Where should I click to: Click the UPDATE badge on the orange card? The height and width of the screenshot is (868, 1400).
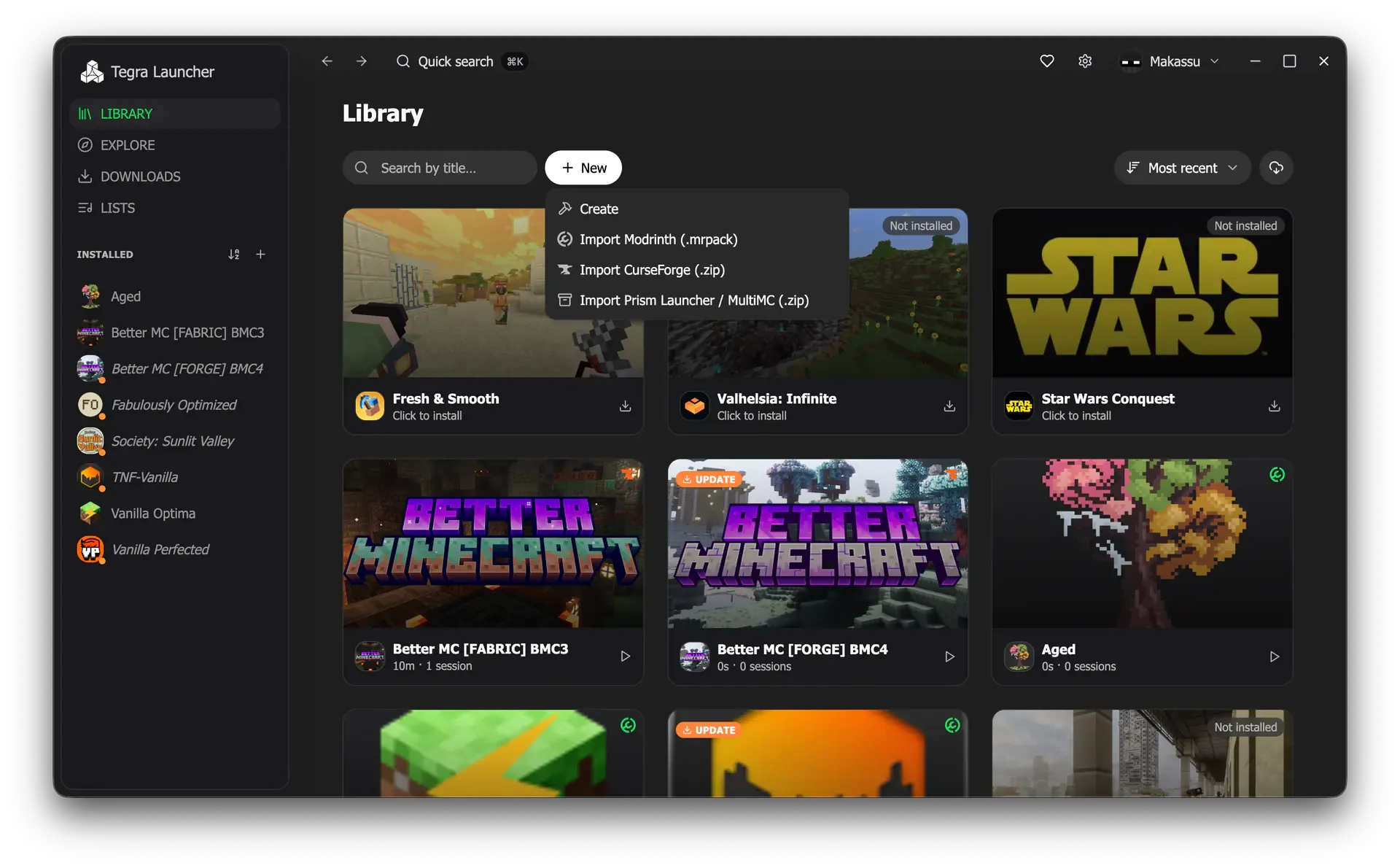pos(709,730)
